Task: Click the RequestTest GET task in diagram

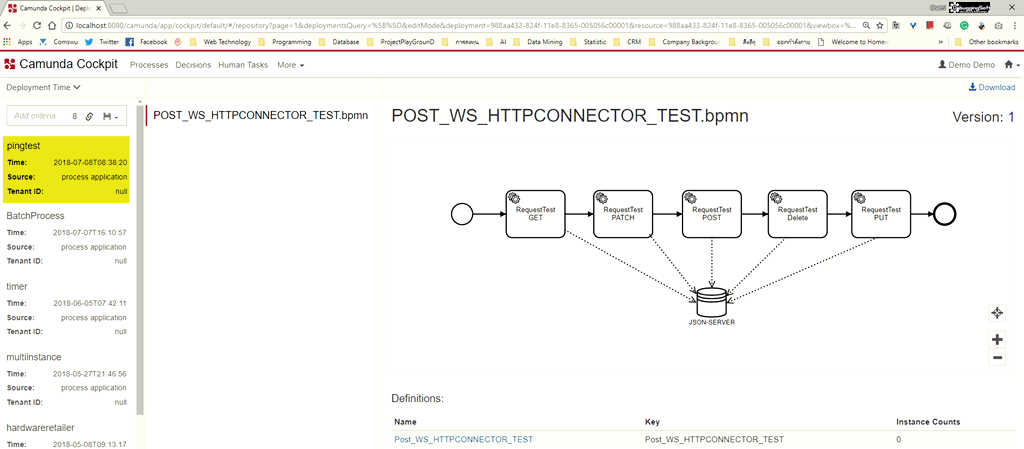Action: click(x=536, y=214)
